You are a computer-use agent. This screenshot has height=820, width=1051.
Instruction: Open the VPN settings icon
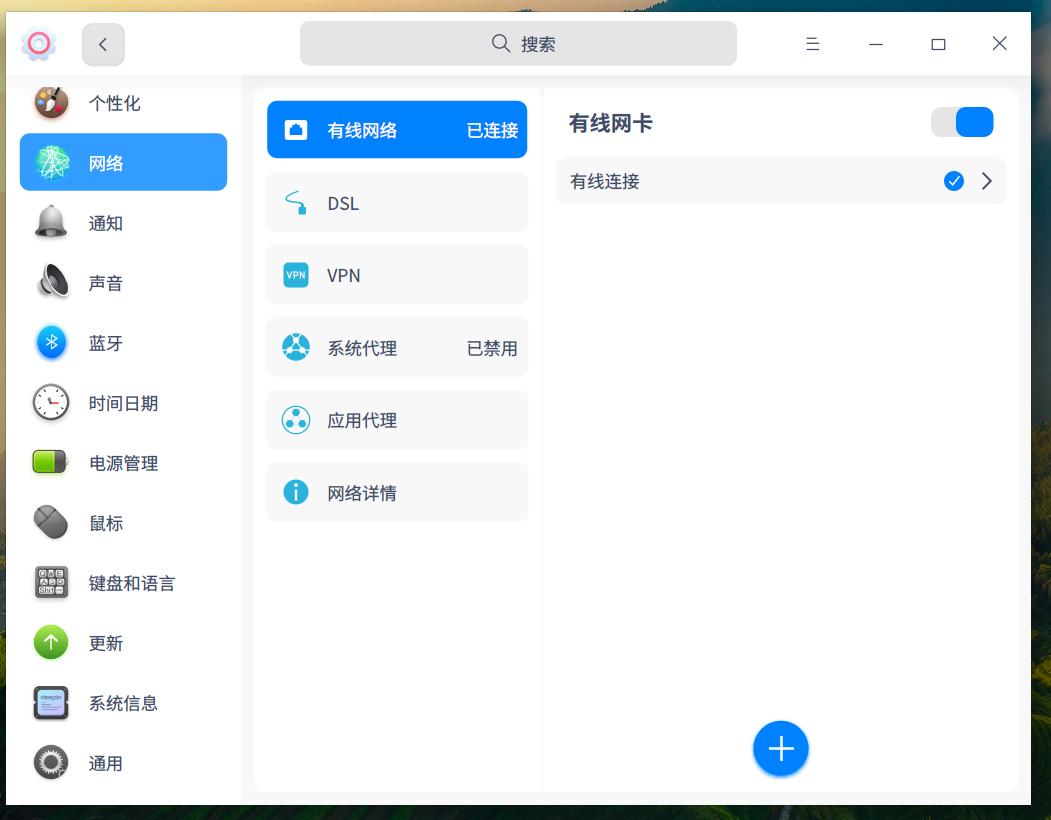295,274
